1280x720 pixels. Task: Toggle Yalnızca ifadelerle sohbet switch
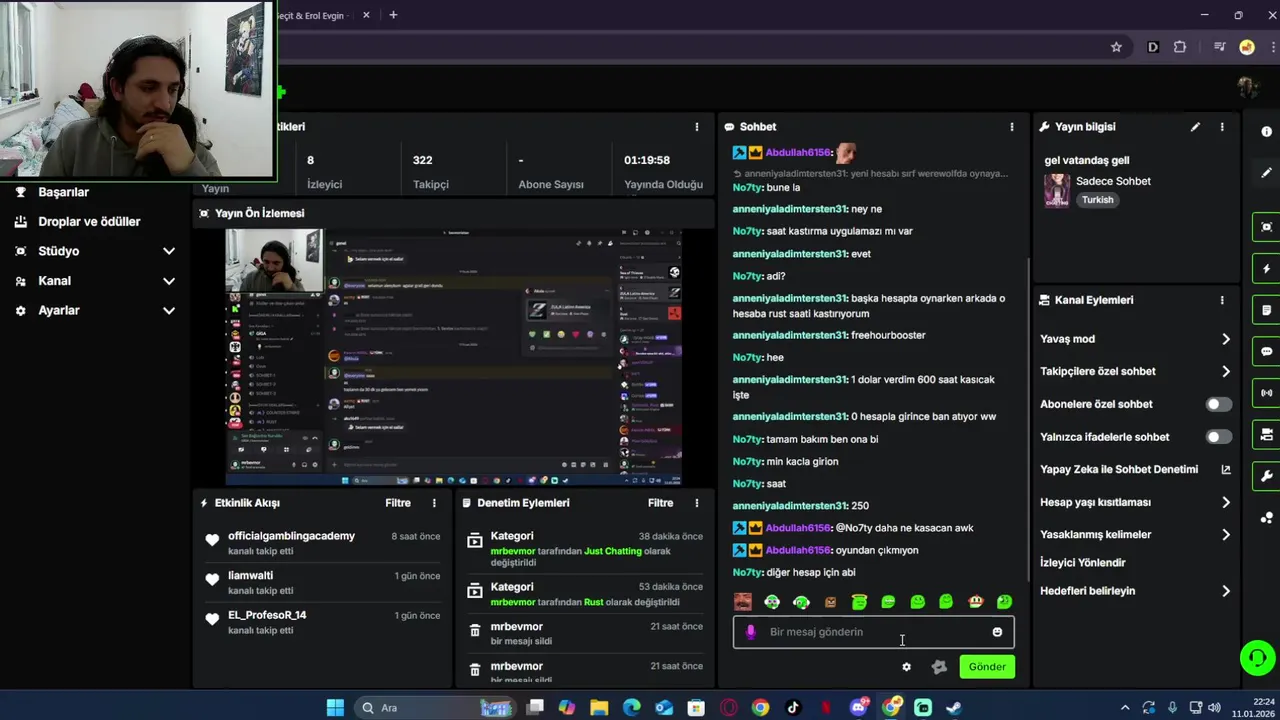pyautogui.click(x=1218, y=437)
